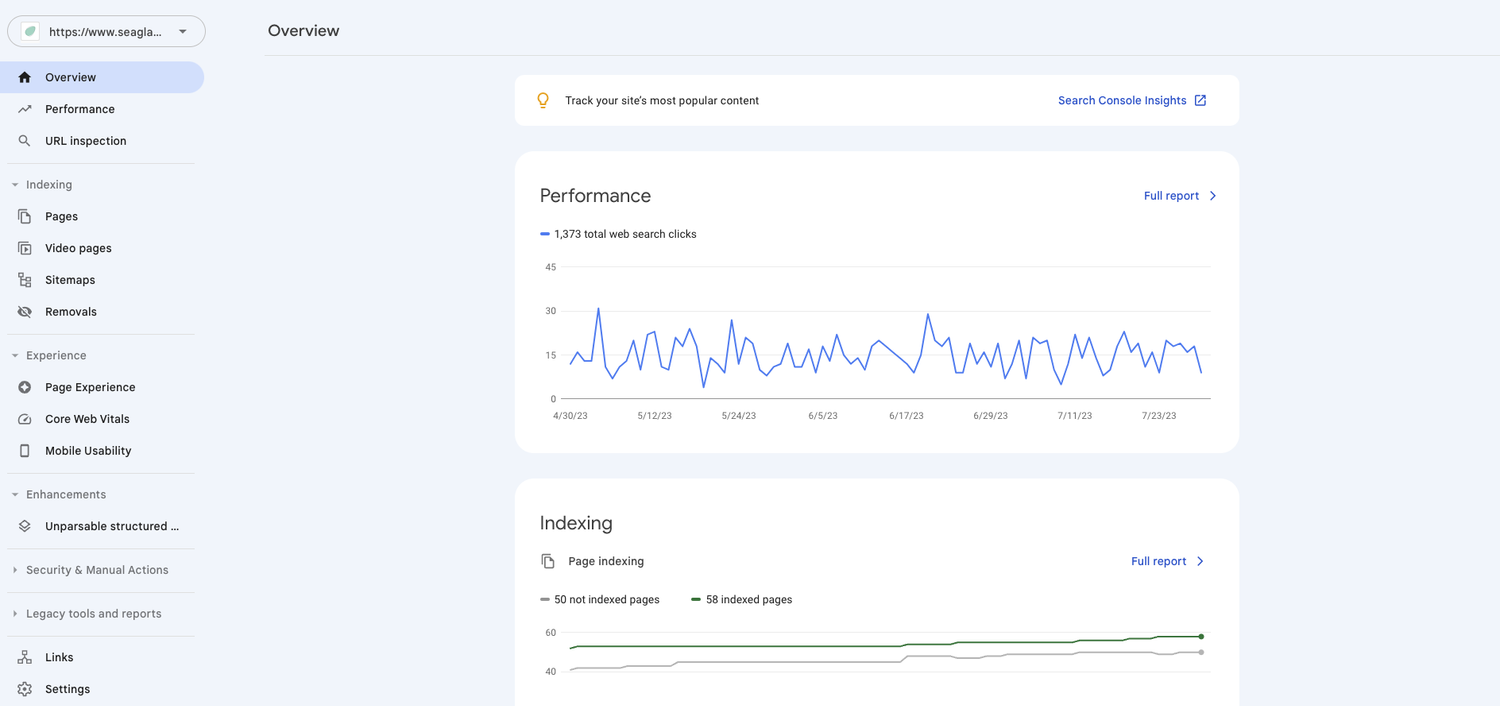Click the last indexed pages data point

[x=1201, y=635]
